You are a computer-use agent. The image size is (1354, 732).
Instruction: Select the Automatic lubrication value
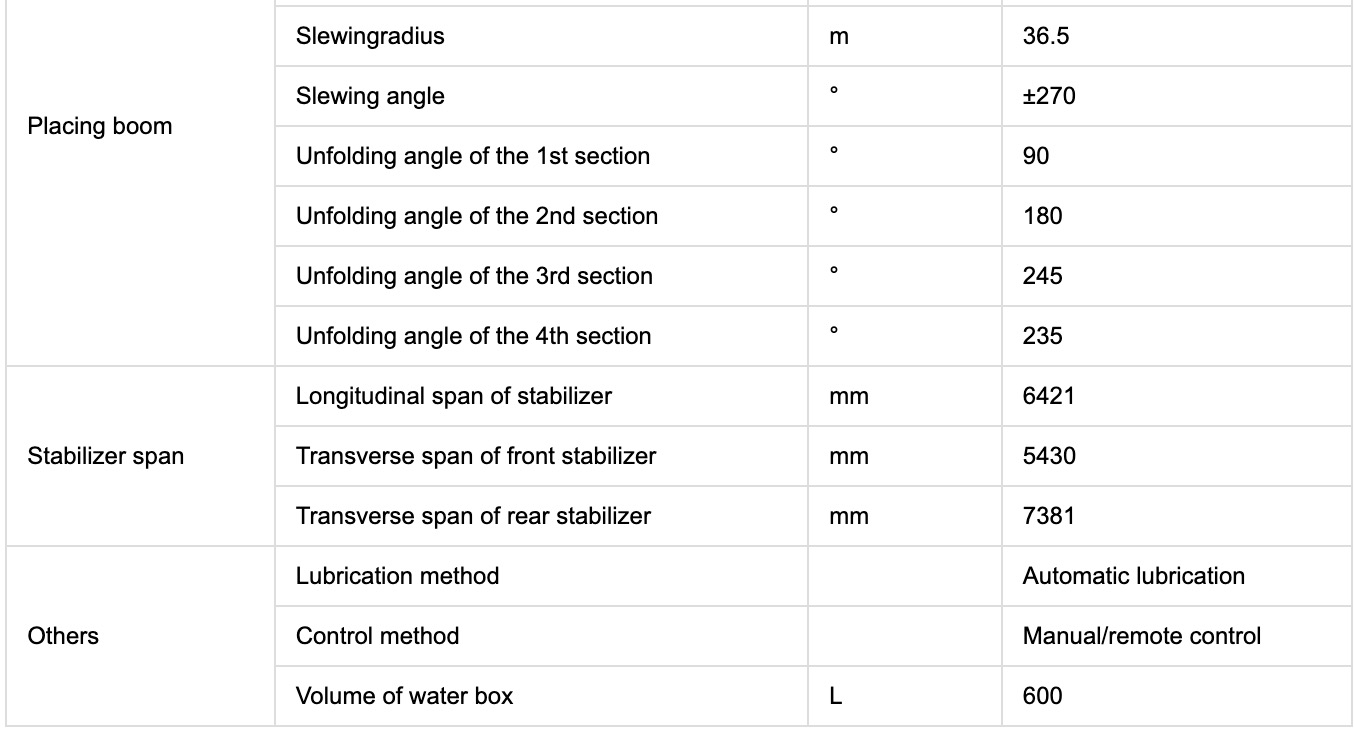(1134, 577)
